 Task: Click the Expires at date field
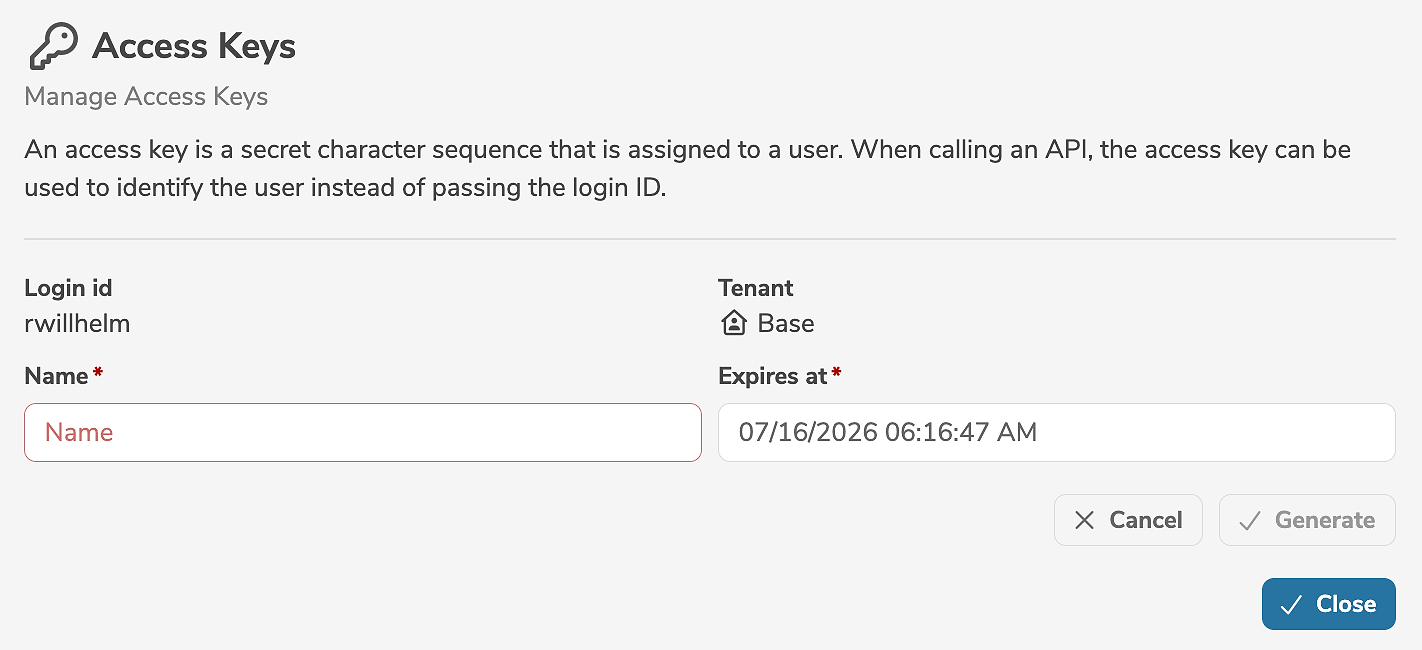1056,432
